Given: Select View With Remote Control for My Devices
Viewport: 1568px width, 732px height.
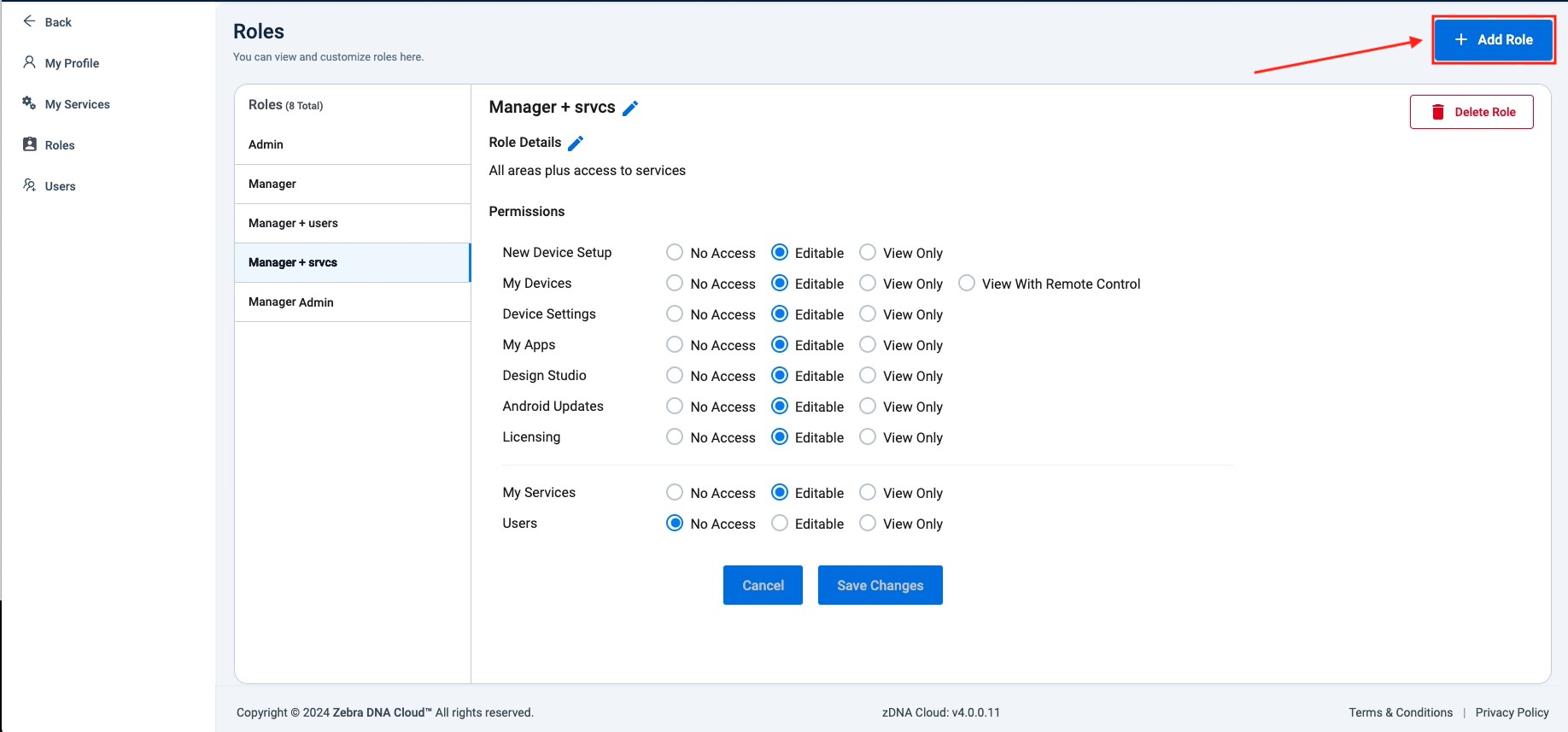Looking at the screenshot, I should 967,284.
